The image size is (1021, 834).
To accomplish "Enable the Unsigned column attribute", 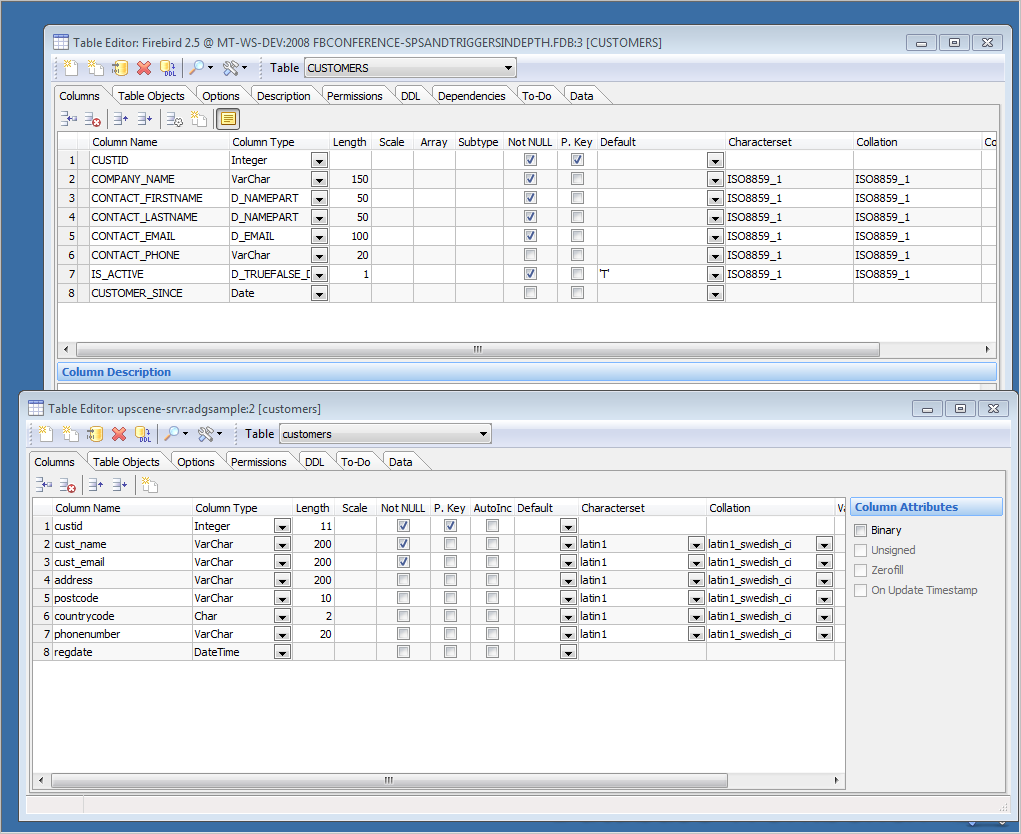I will click(859, 549).
